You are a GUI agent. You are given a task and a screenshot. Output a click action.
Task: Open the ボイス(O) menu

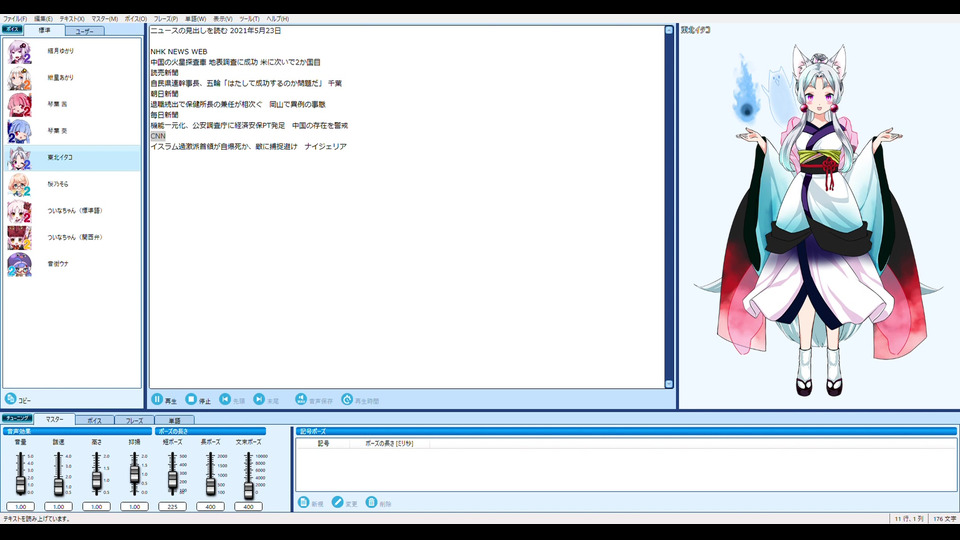(x=136, y=19)
